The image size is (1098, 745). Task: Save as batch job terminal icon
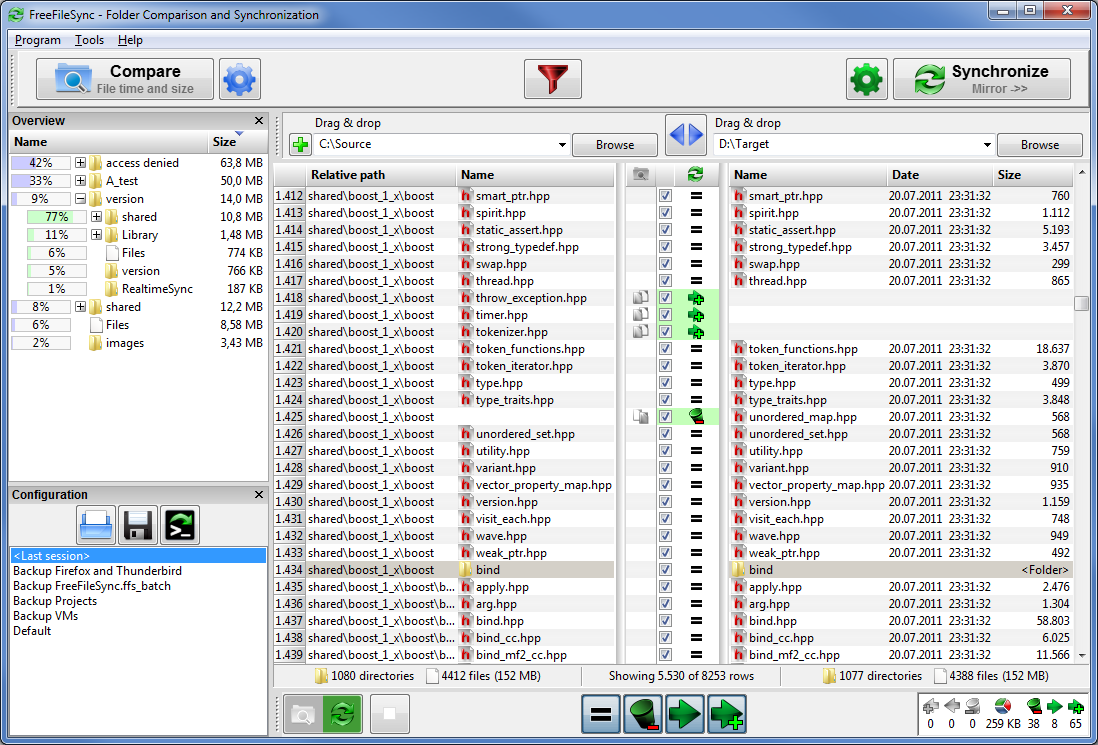[180, 525]
